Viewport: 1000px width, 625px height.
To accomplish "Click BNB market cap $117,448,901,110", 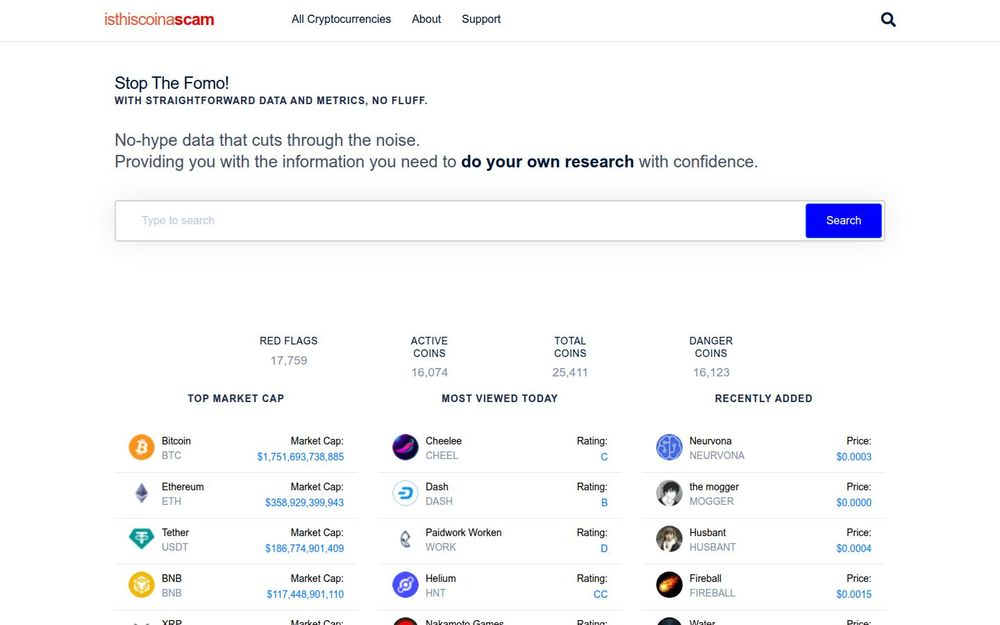I will click(x=305, y=594).
